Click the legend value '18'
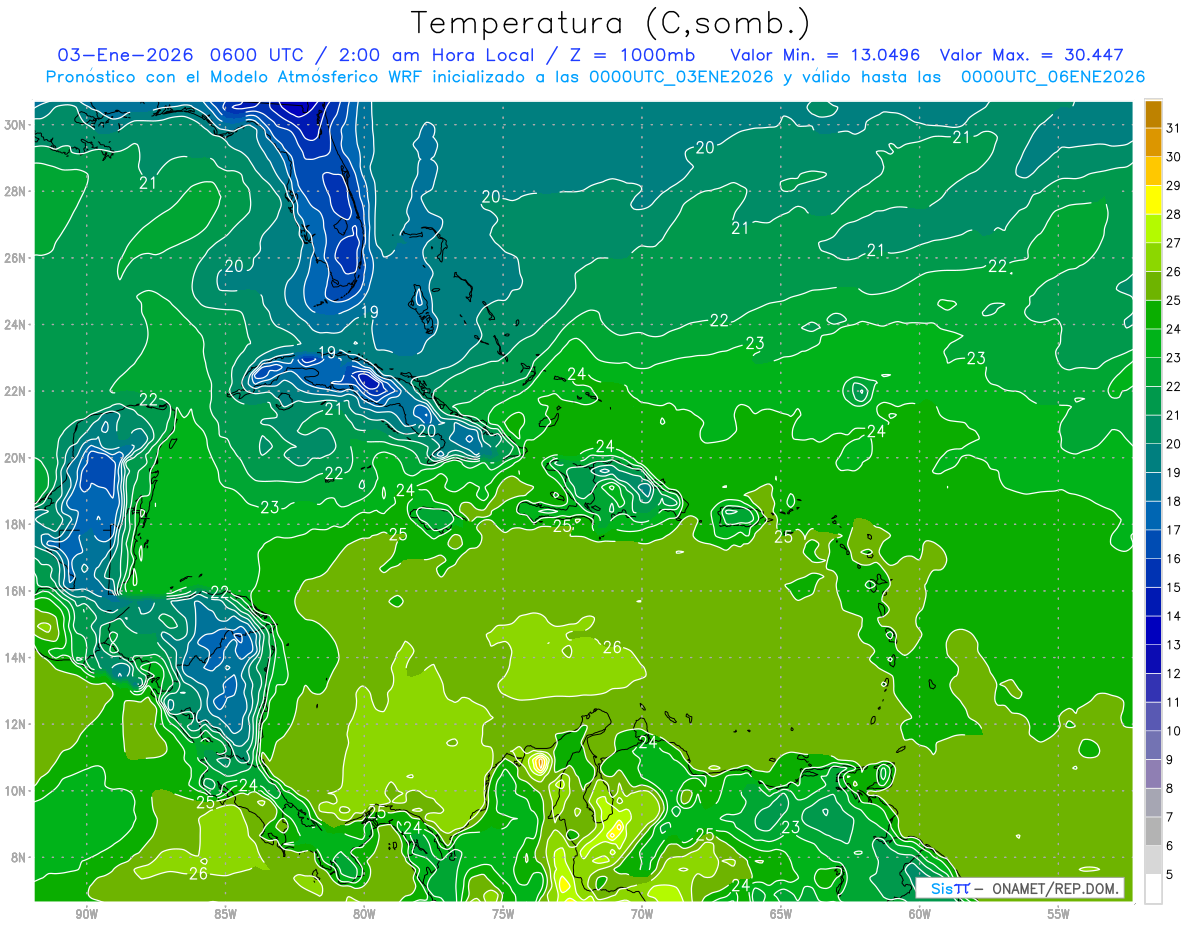Viewport: 1200px width, 927px height. [x=1174, y=501]
